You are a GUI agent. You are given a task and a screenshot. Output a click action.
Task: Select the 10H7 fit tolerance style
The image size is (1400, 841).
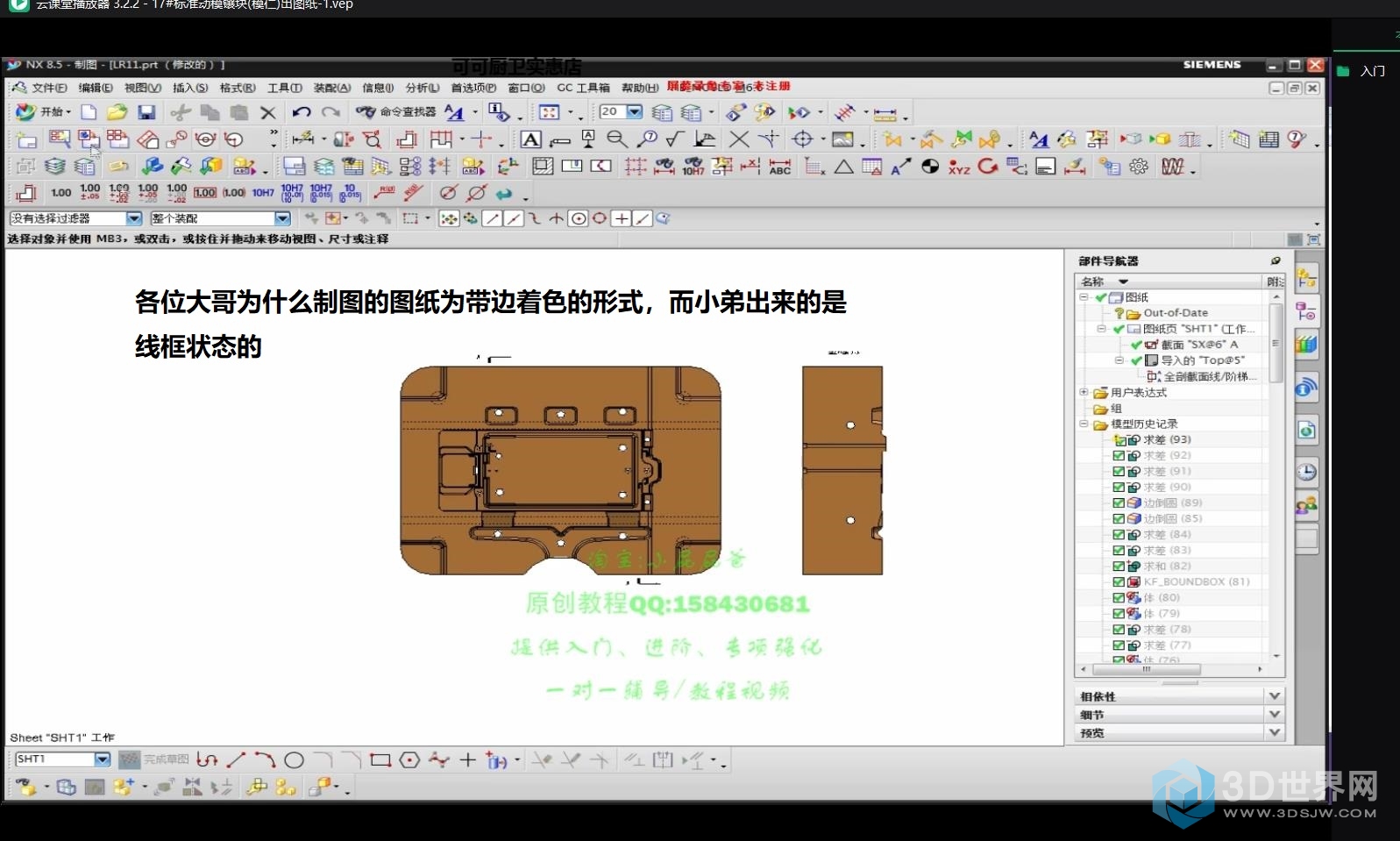tap(263, 193)
